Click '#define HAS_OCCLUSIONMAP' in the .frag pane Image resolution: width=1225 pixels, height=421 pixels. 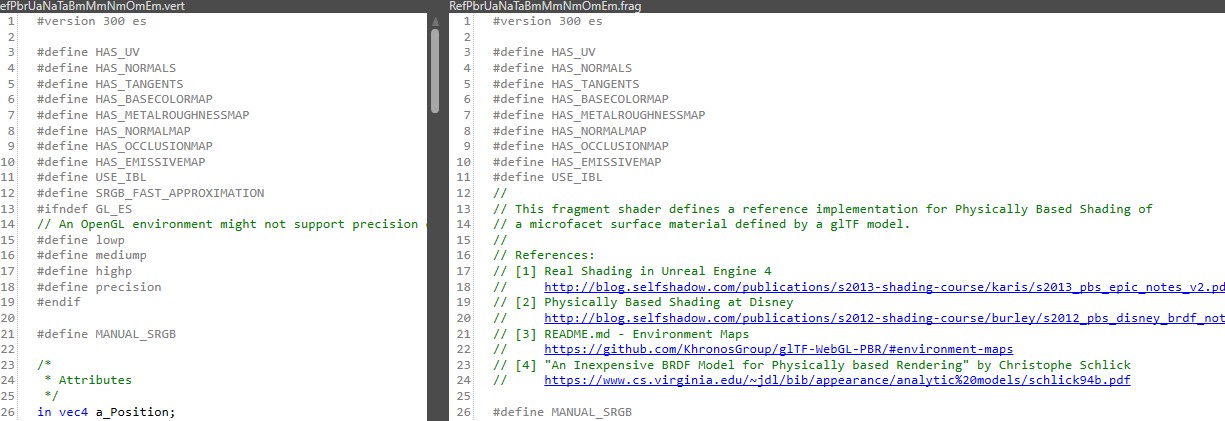(582, 146)
